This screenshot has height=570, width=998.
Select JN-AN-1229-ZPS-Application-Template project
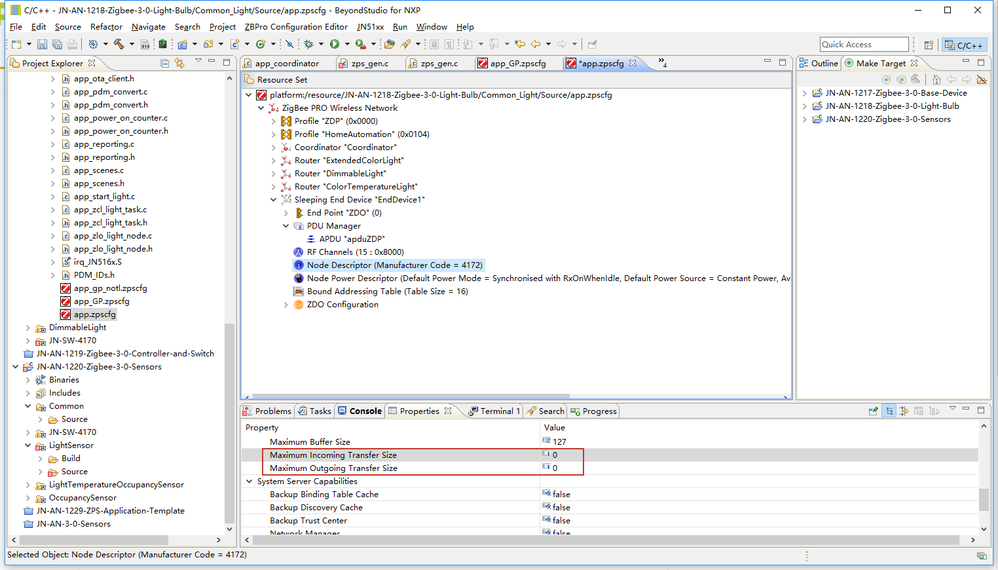110,511
